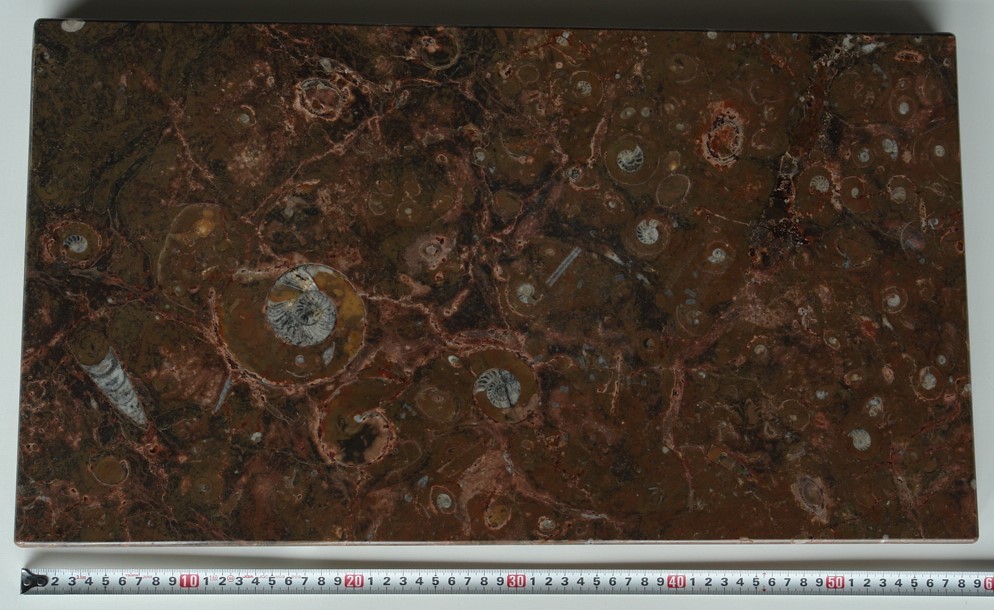
Task: Select the small ringed fossil near bottom center
Action: [443, 500]
